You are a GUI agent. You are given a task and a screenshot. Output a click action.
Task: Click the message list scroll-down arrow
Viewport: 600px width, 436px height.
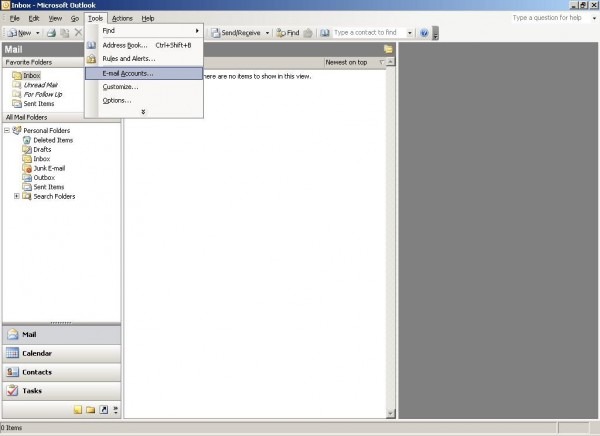tap(390, 413)
